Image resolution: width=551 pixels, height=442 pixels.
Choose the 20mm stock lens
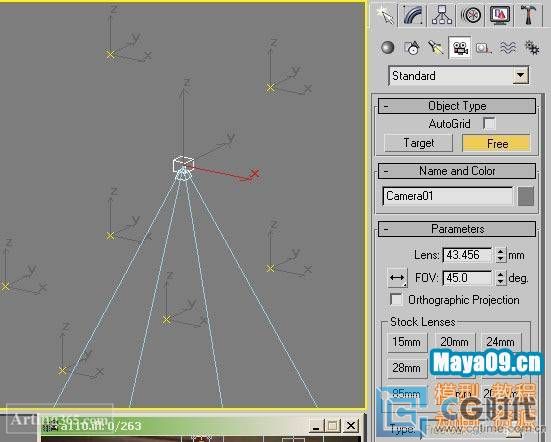click(x=455, y=342)
